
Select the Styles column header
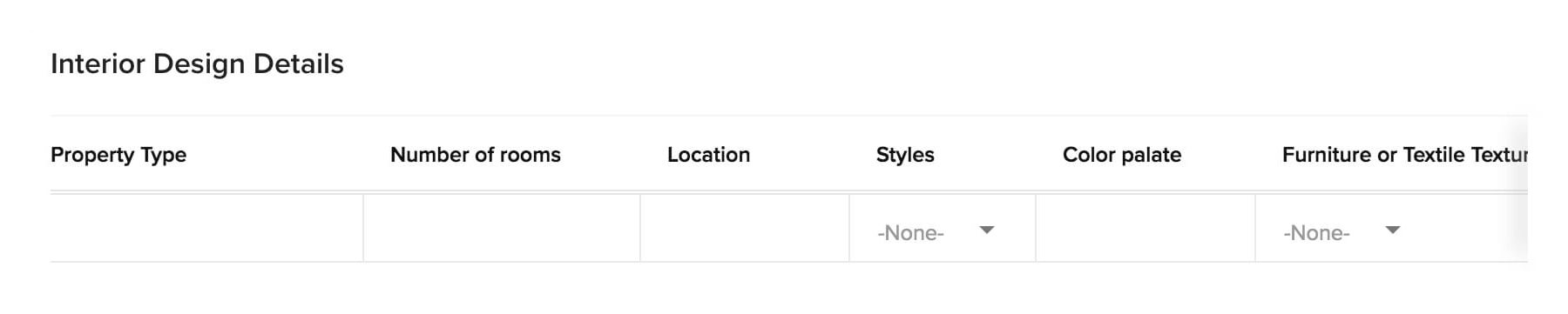click(x=905, y=155)
